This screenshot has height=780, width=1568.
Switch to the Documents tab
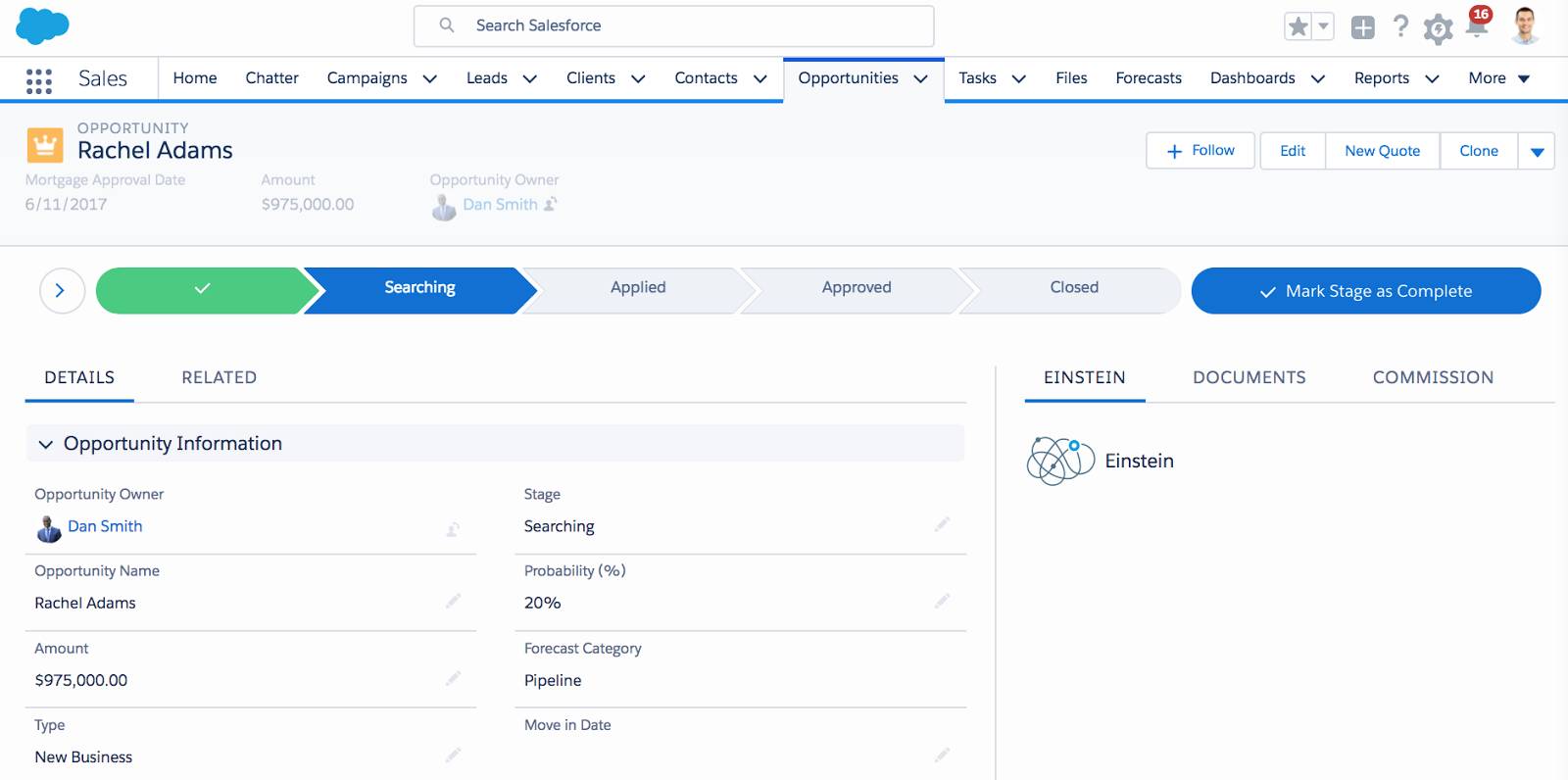click(1249, 378)
